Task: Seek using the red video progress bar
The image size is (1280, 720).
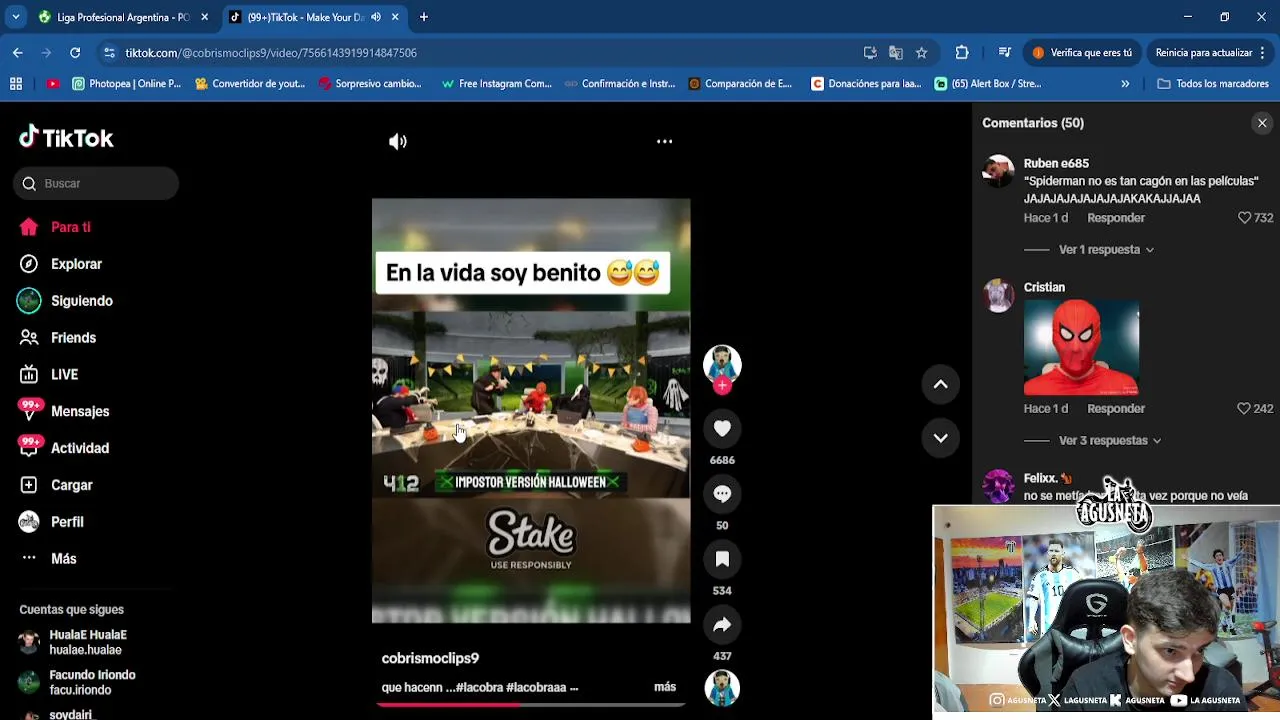Action: click(x=531, y=704)
